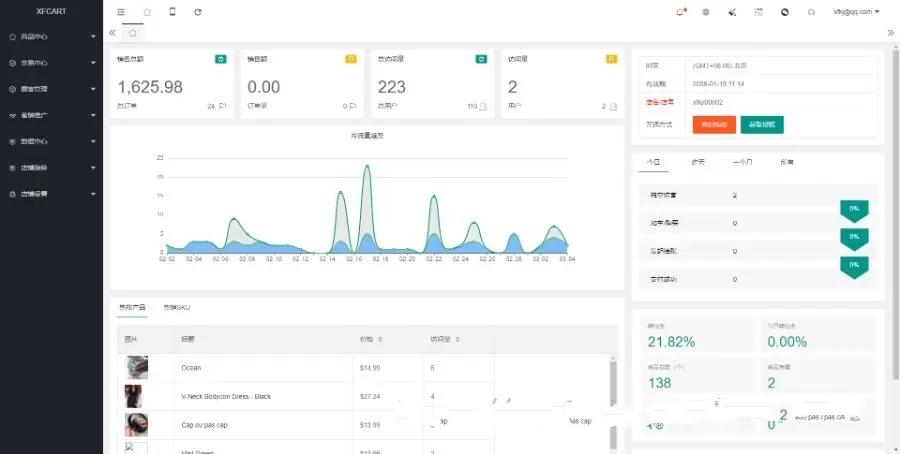Expand the 营销推广 sidebar menu
The height and width of the screenshot is (454, 900).
click(x=52, y=115)
